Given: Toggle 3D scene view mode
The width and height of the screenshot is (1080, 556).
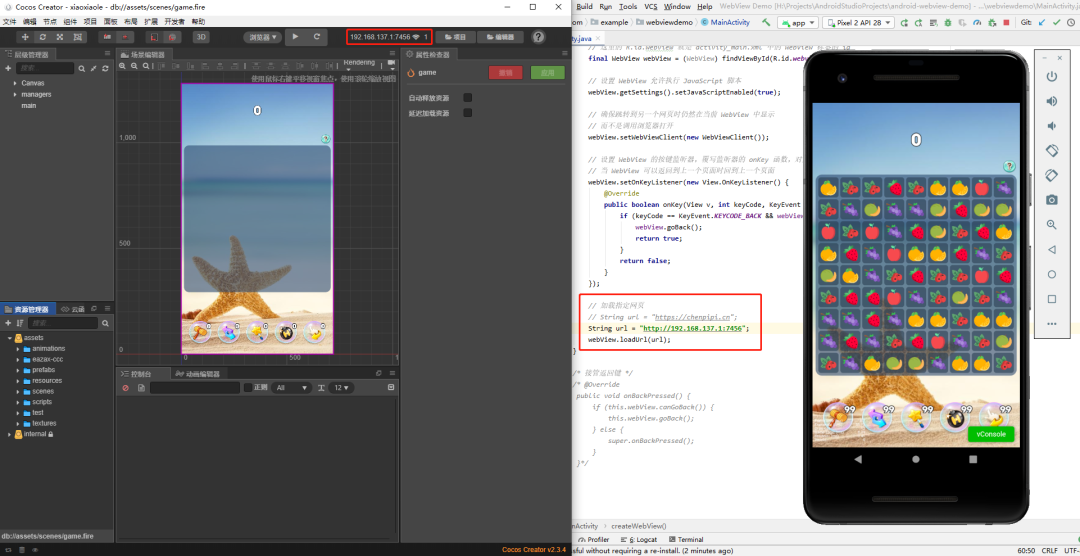Looking at the screenshot, I should pos(201,37).
